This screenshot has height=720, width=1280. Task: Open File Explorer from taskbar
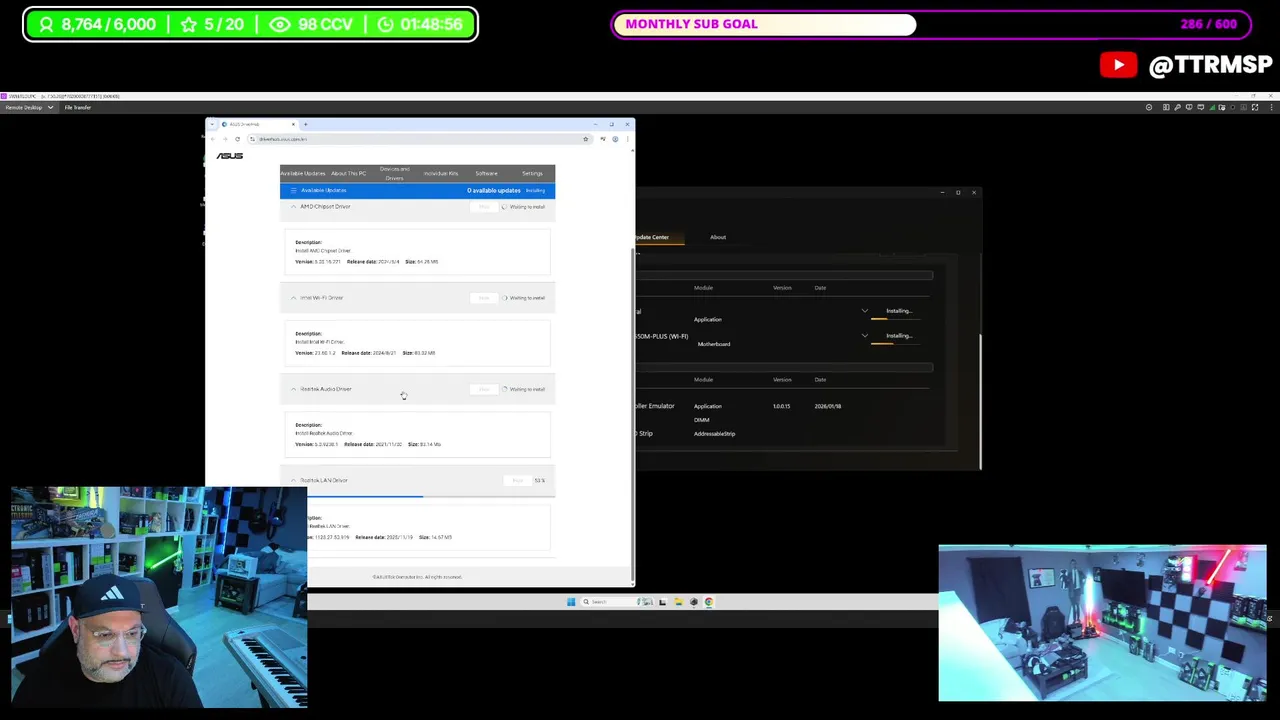pyautogui.click(x=678, y=602)
